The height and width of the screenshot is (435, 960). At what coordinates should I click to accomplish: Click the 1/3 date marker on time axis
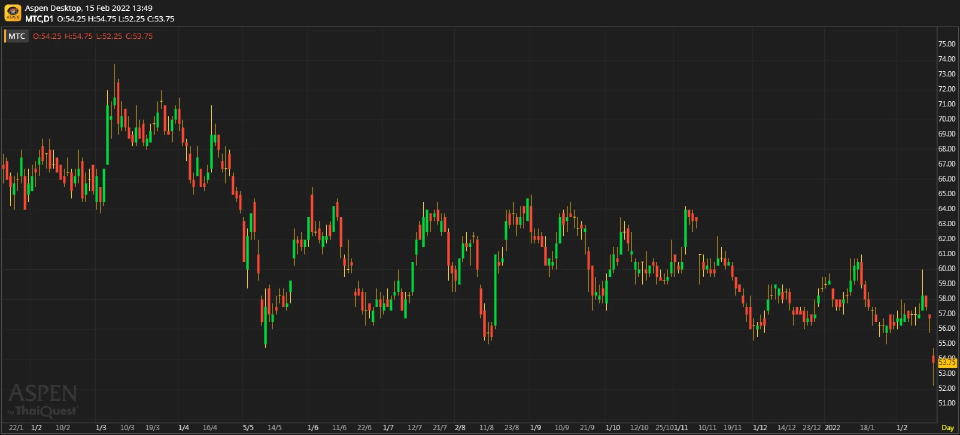101,427
